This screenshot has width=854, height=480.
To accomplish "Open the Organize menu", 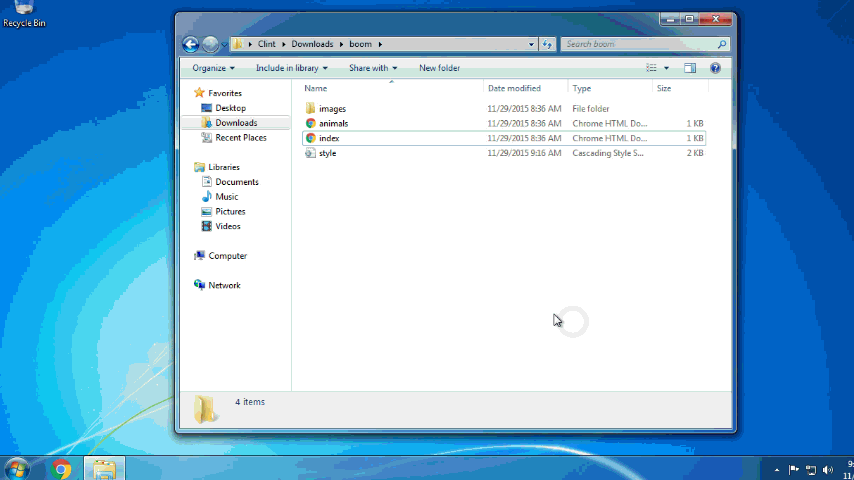I will 214,68.
